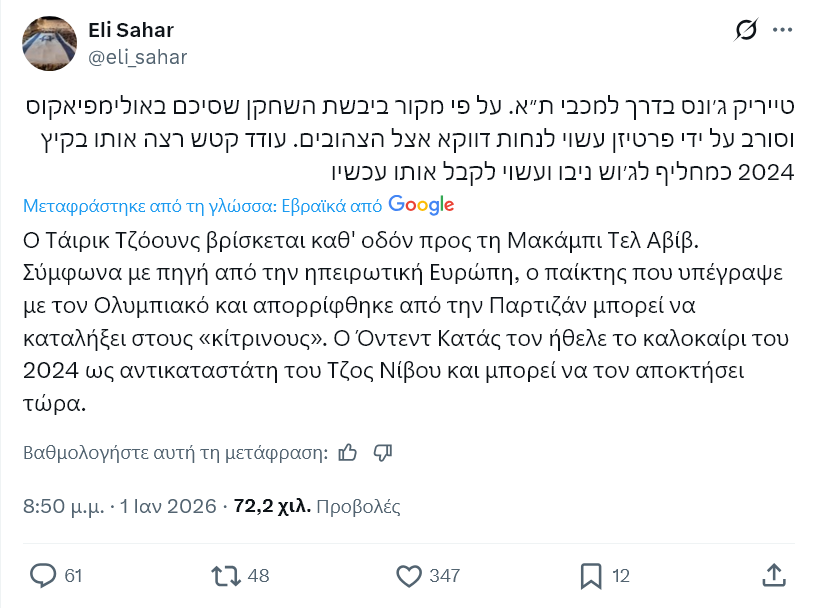Open the 72,2 χιλ. Προβολές view stats
The height and width of the screenshot is (608, 816).
[x=316, y=506]
